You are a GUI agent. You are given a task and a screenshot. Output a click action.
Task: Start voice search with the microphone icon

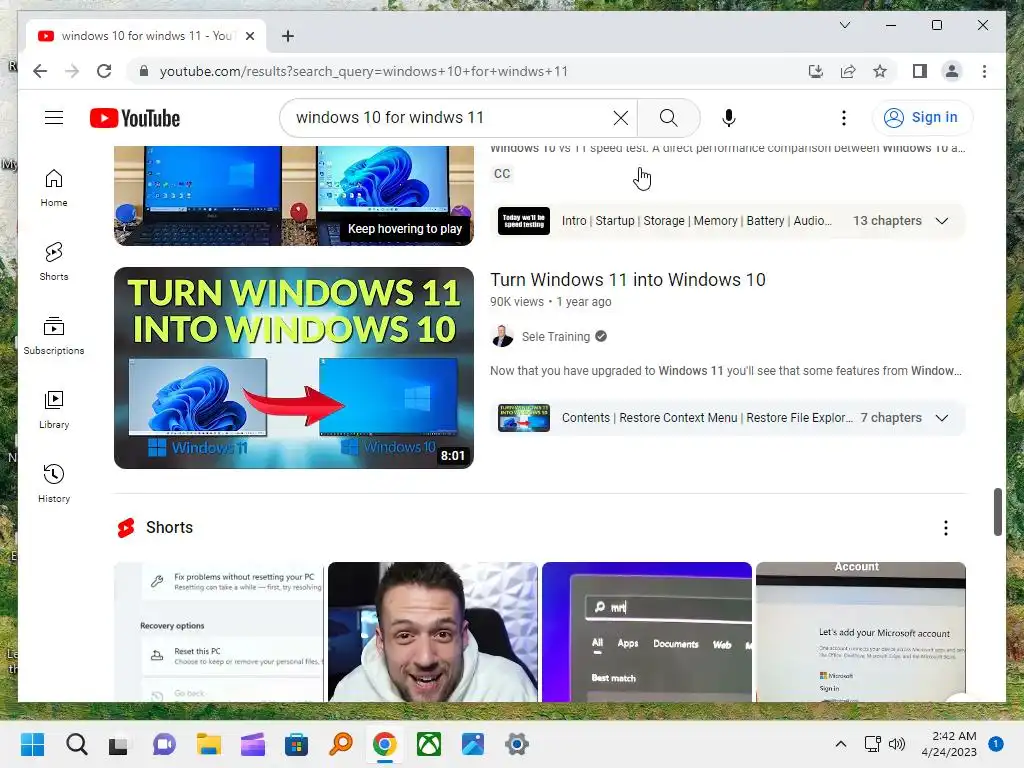click(x=729, y=118)
